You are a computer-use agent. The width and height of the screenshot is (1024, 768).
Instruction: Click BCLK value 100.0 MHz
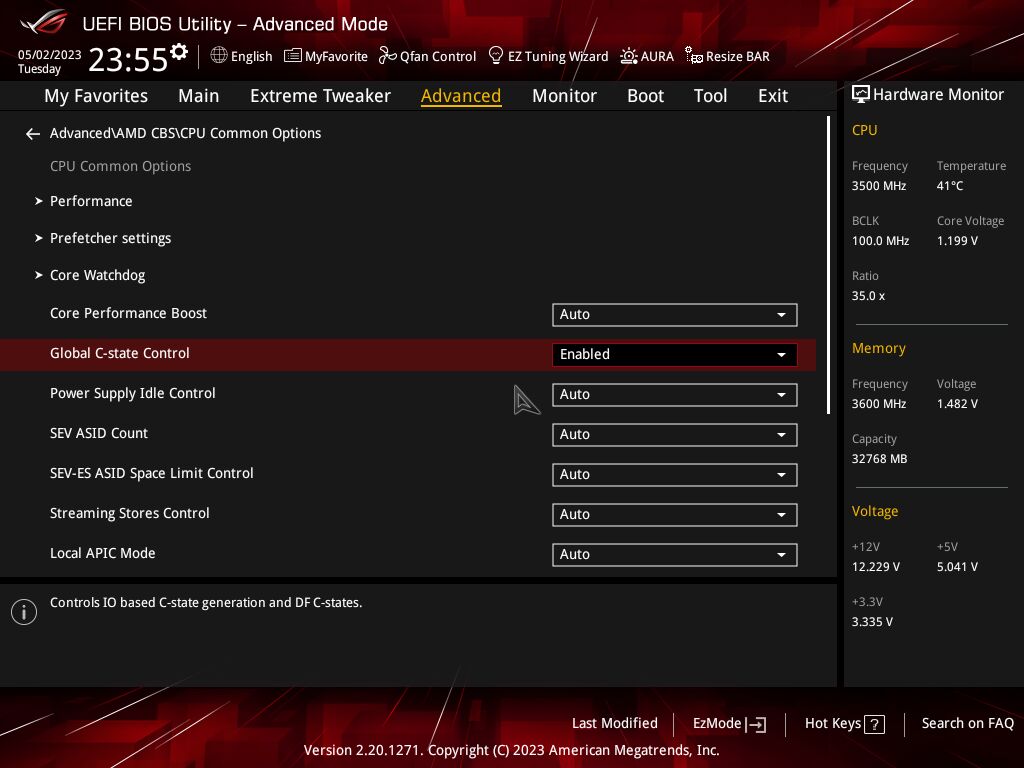[880, 241]
